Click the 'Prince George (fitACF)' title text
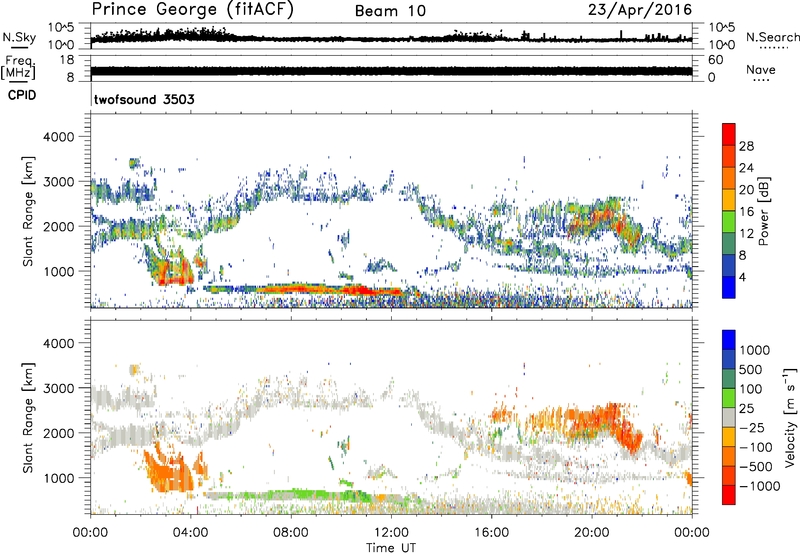 click(193, 10)
